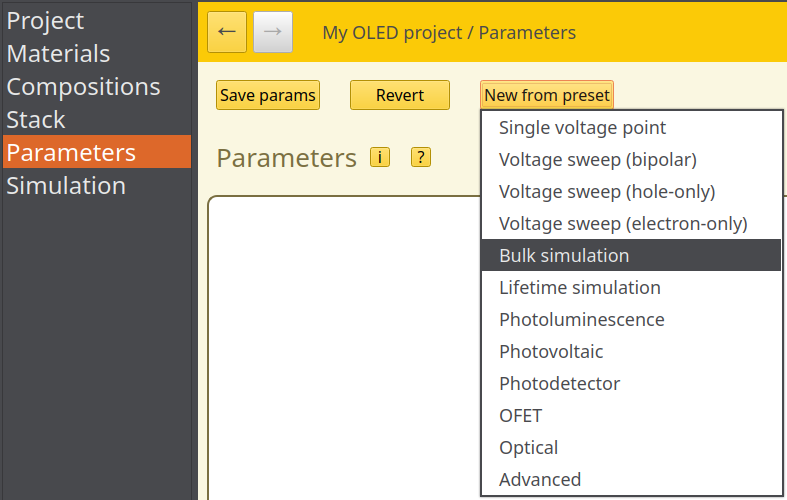Pick the Photoluminescence preset
Screen dimensions: 787x500
click(x=581, y=320)
